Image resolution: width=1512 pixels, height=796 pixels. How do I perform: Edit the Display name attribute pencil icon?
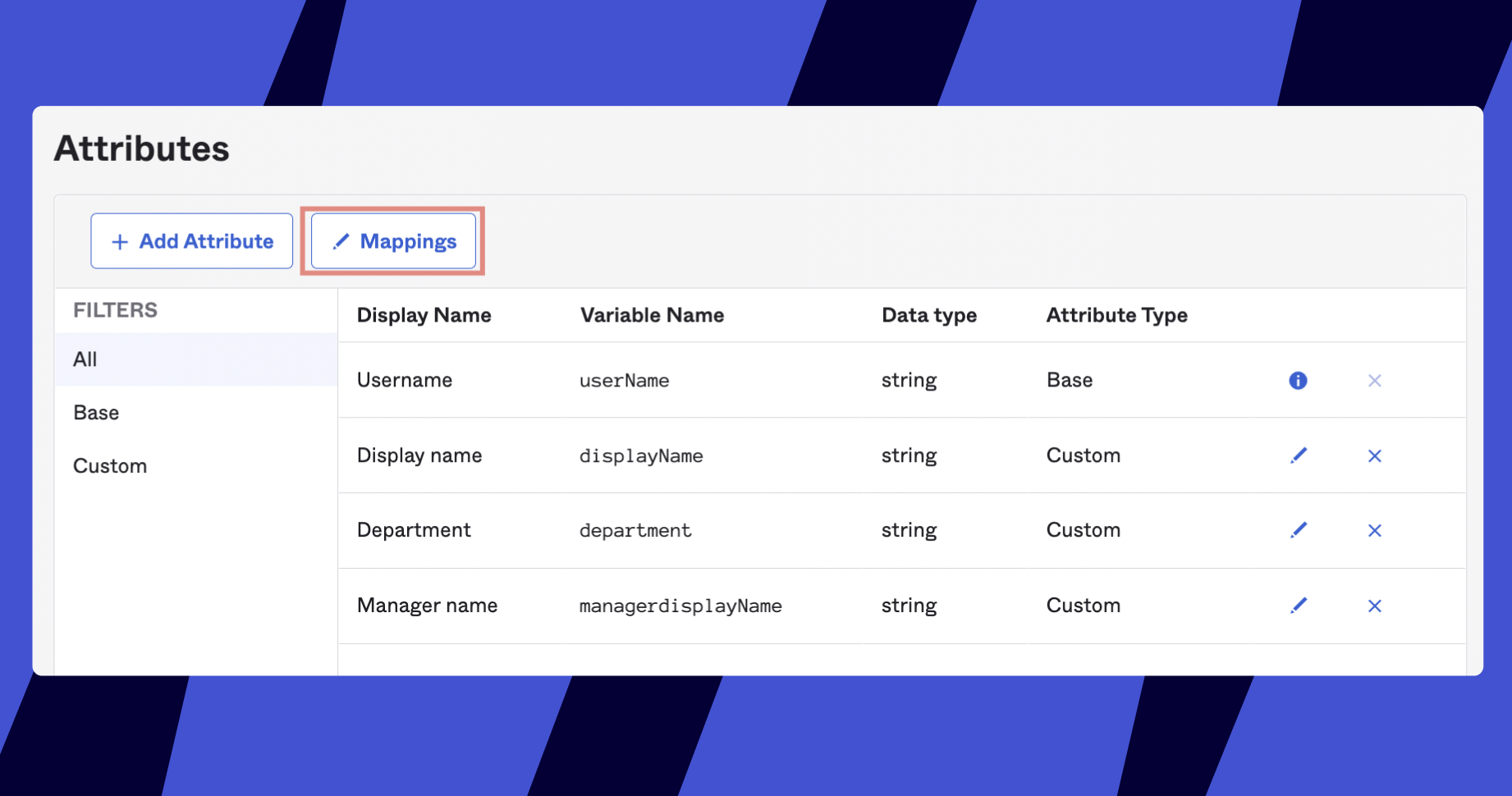[1298, 455]
